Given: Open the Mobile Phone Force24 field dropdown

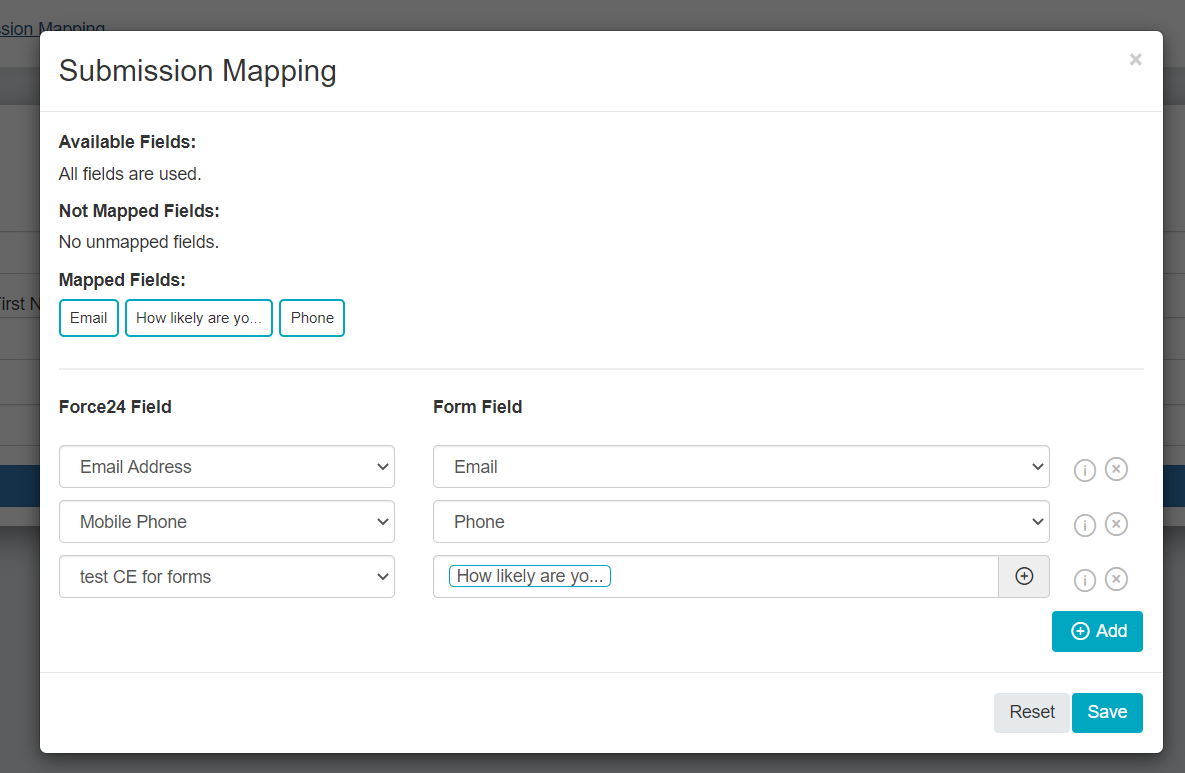Looking at the screenshot, I should pos(227,522).
